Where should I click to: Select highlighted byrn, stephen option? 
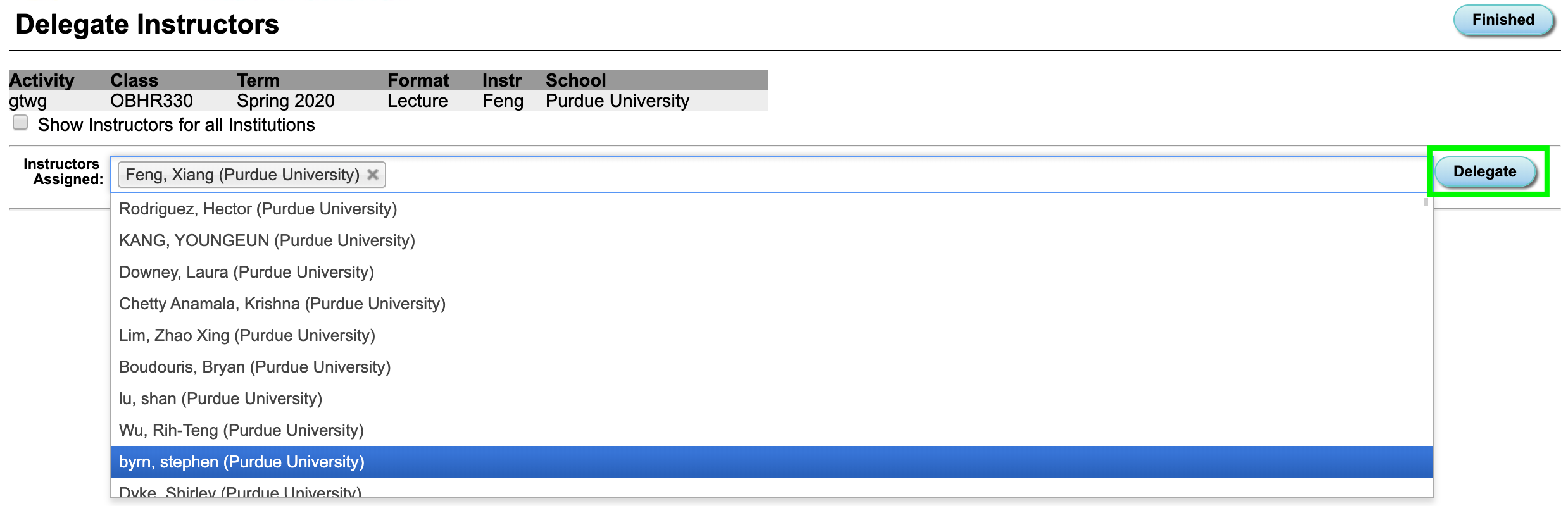[241, 462]
